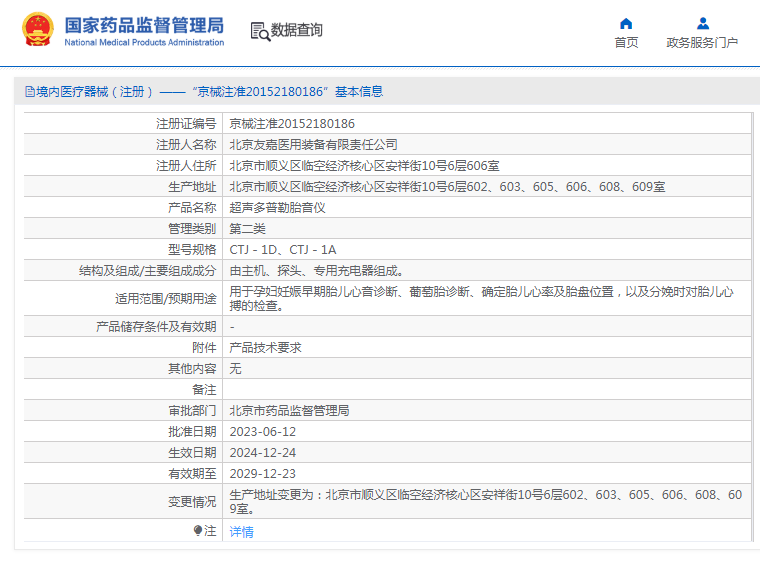This screenshot has width=760, height=562.
Task: Click 国家药品监督管理局 site title
Action: 144,25
